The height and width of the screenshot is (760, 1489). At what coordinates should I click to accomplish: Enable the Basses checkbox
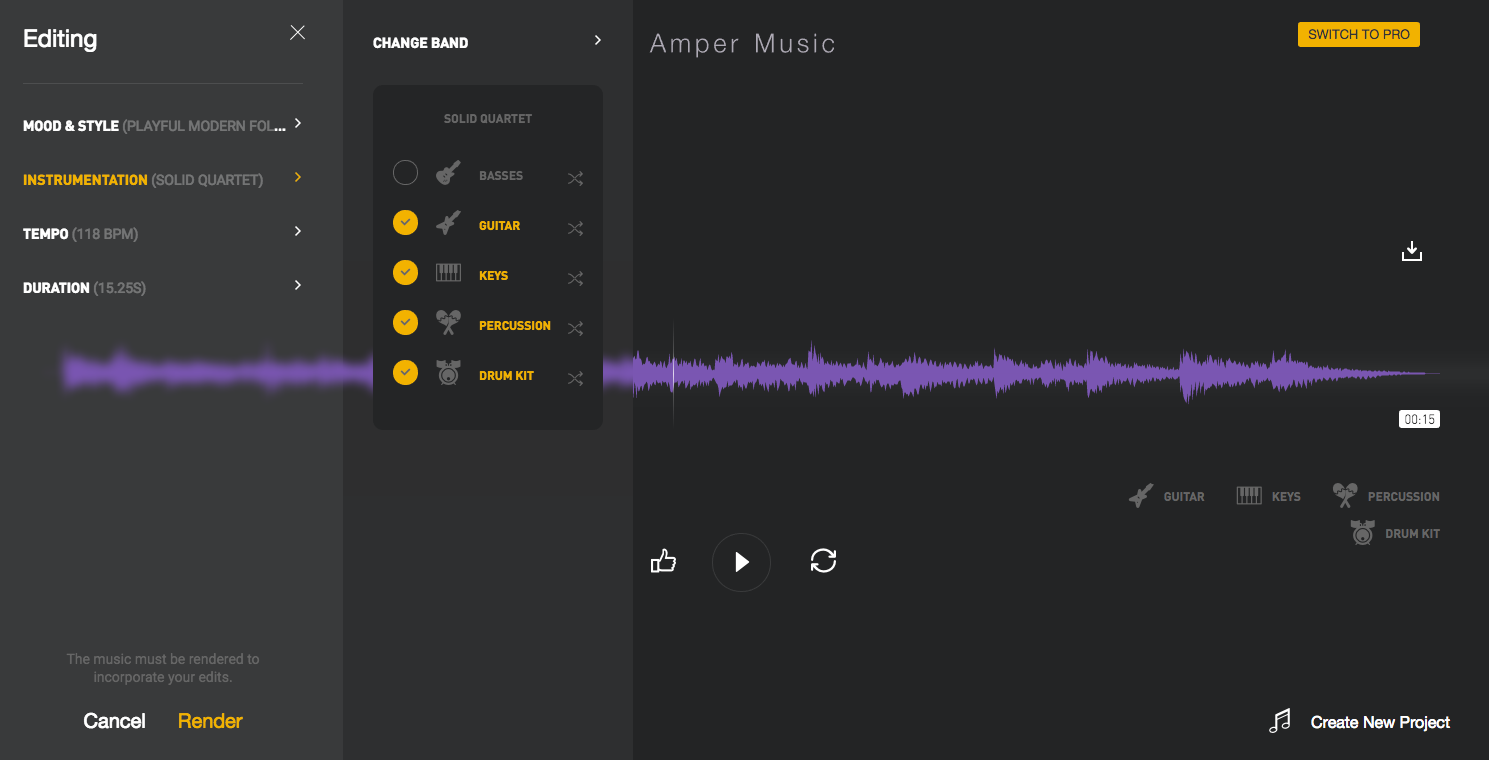pyautogui.click(x=405, y=173)
